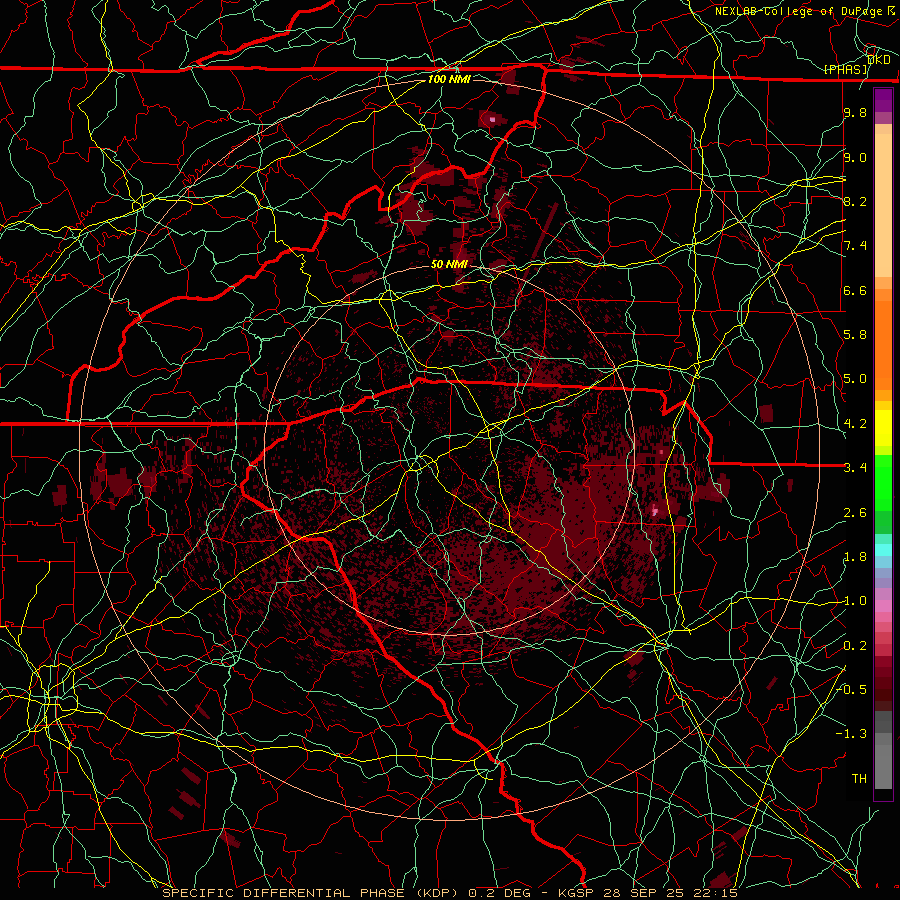Click the Specific Differential Phase (KDP) caption
900x900 pixels.
pos(311,893)
